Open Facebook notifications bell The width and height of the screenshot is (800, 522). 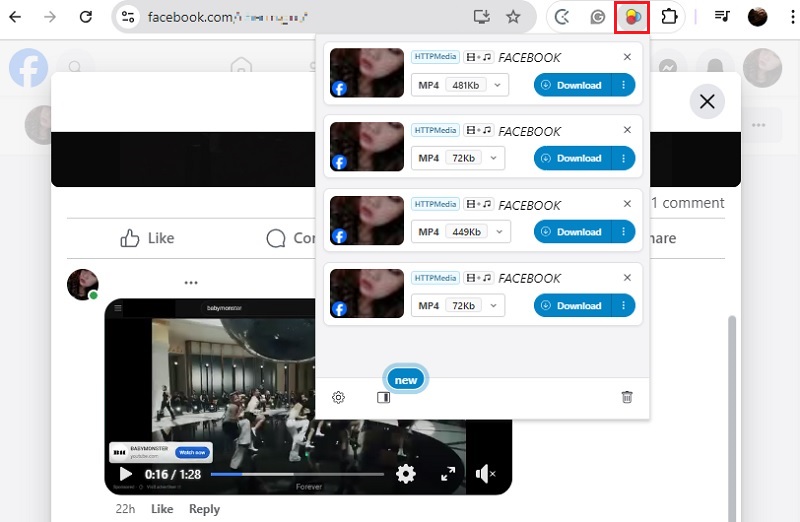click(715, 68)
